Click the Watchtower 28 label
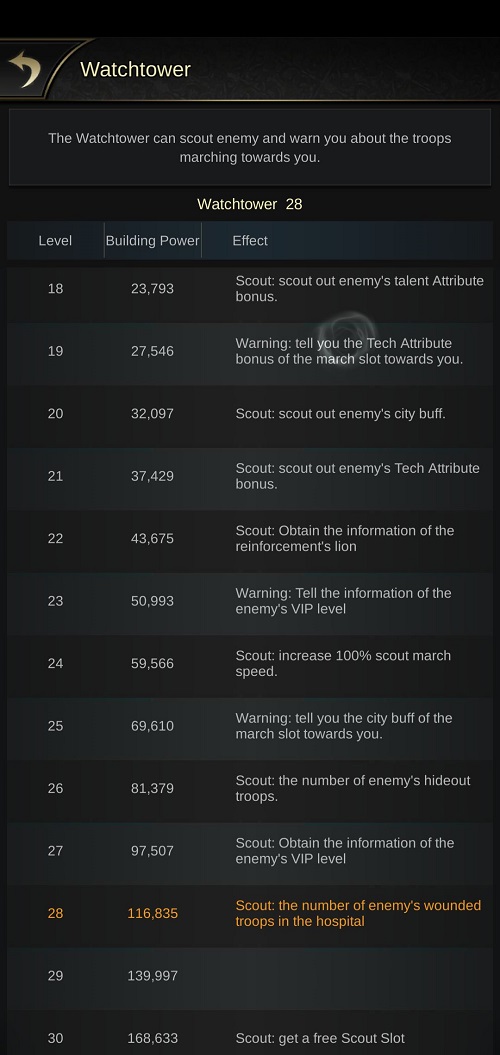 (x=250, y=204)
